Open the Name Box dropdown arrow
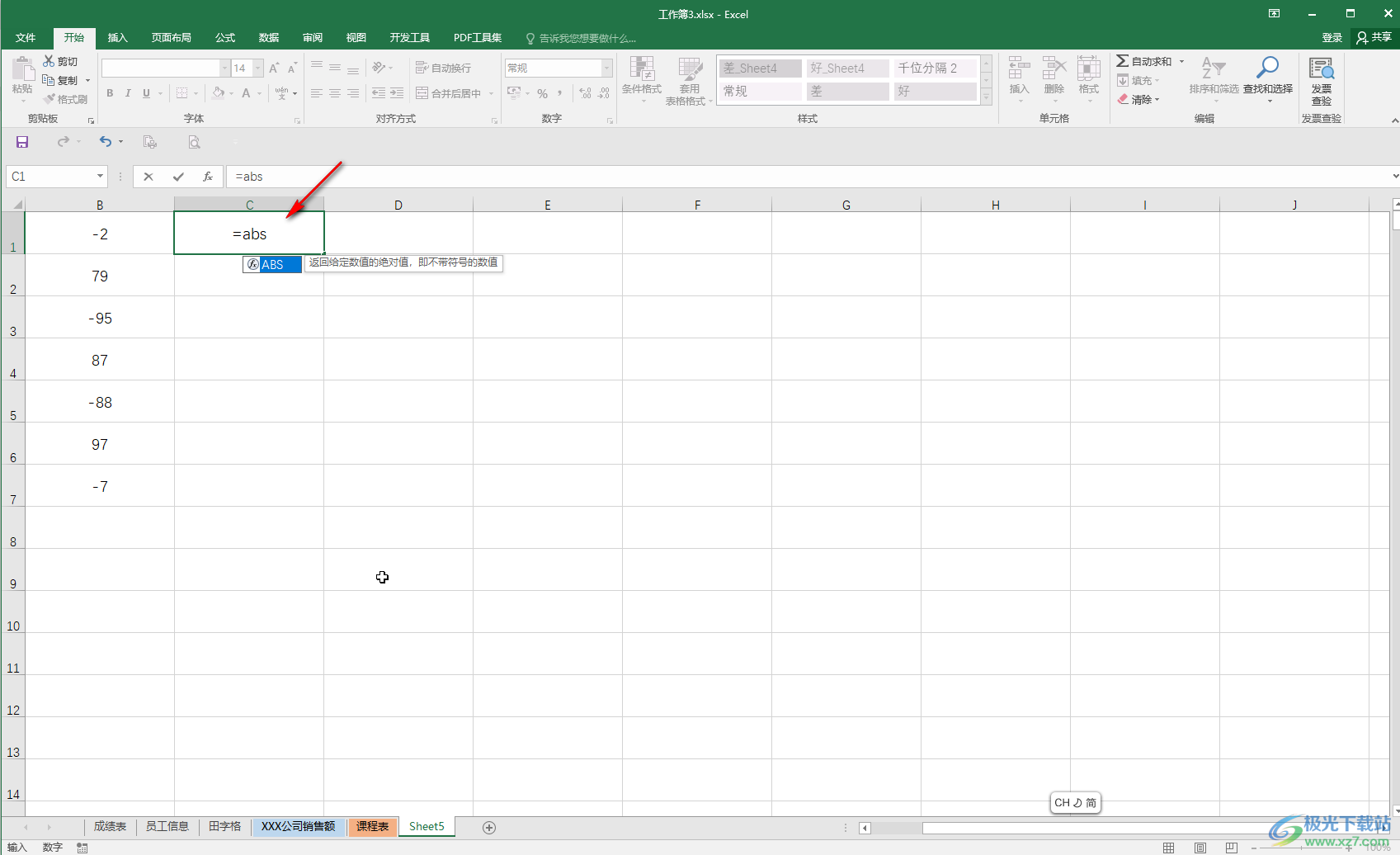Image resolution: width=1400 pixels, height=855 pixels. tap(100, 177)
